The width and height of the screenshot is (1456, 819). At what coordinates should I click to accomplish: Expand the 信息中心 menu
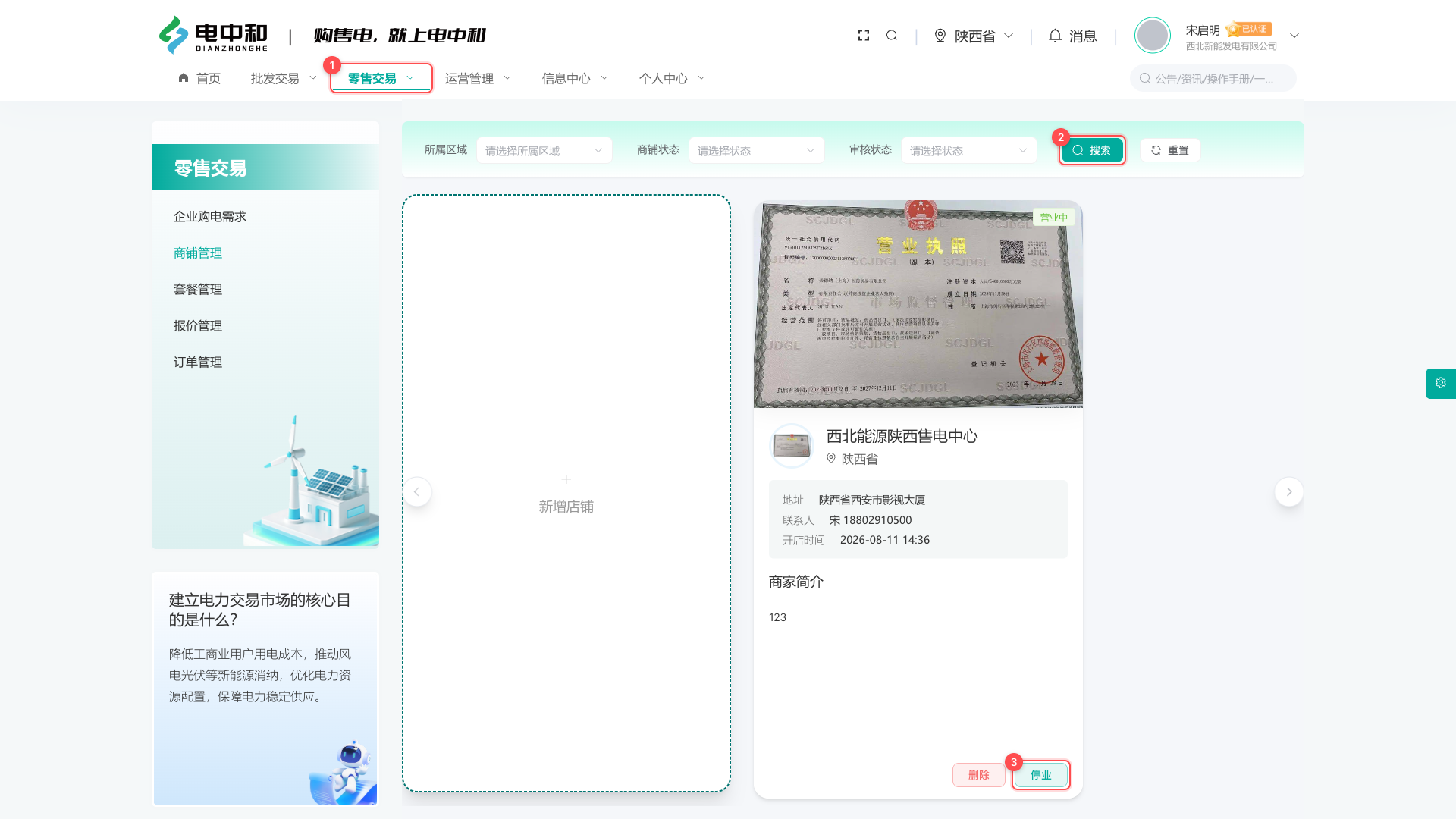pyautogui.click(x=575, y=78)
